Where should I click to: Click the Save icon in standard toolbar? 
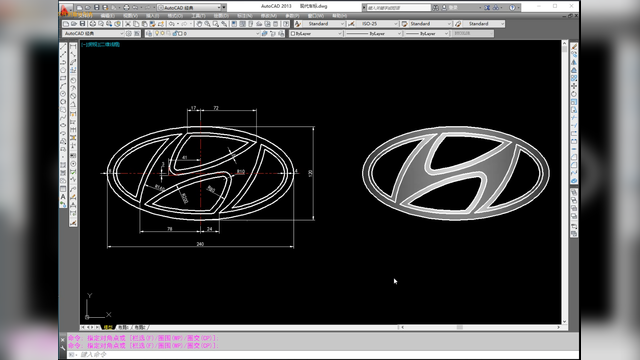82,24
